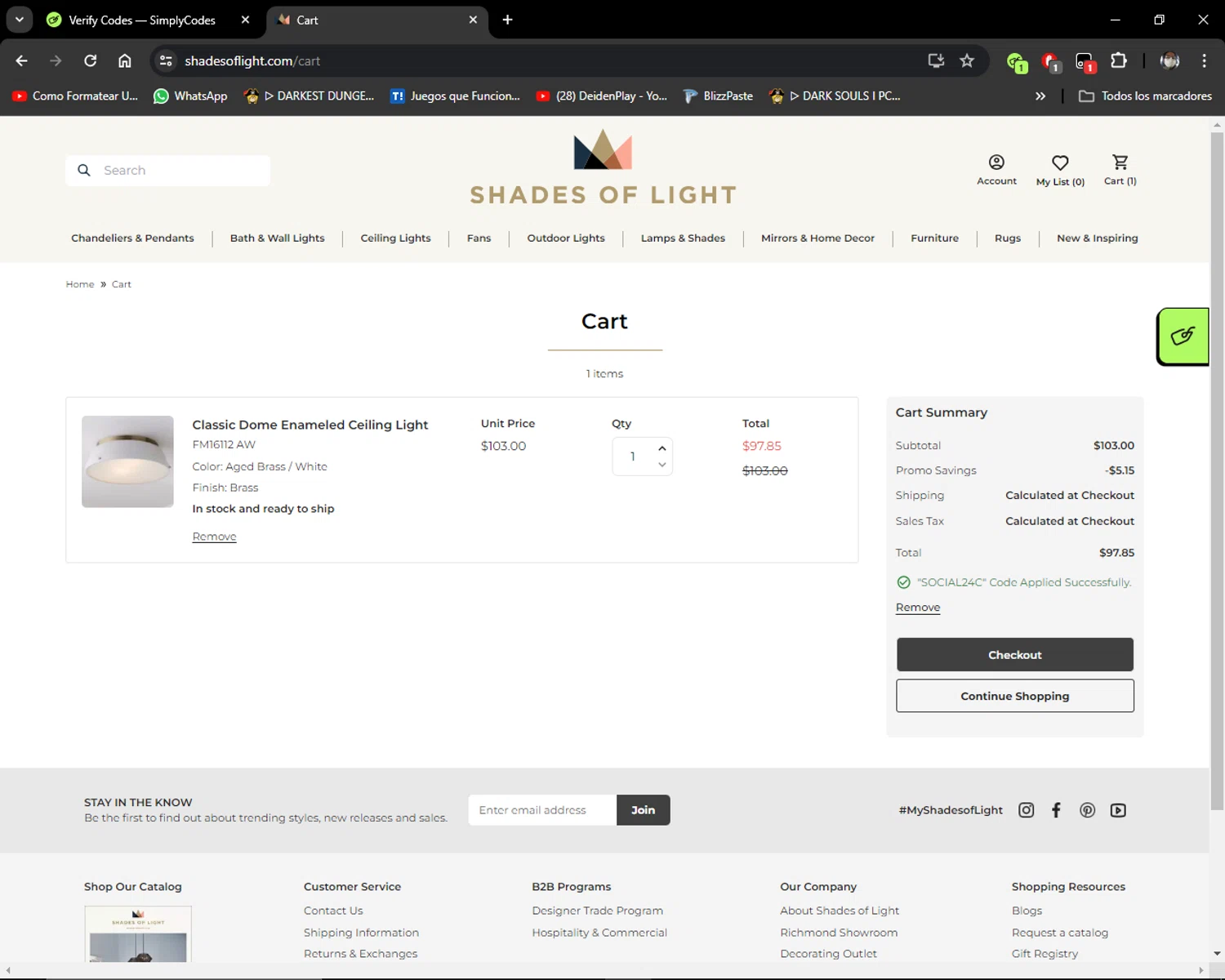Expand hidden bookmarks chevron

1040,96
